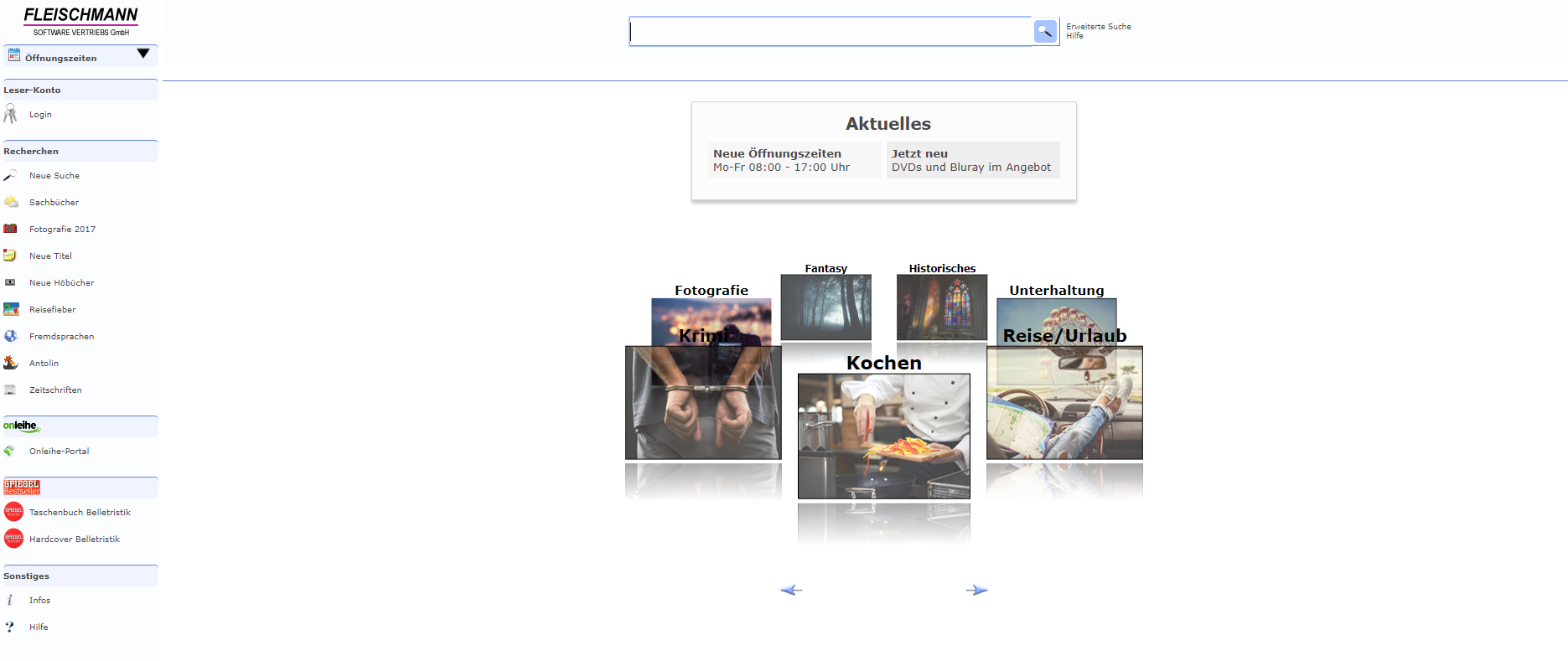1568x661 pixels.
Task: Open Erweiterte Suche
Action: click(x=1098, y=27)
